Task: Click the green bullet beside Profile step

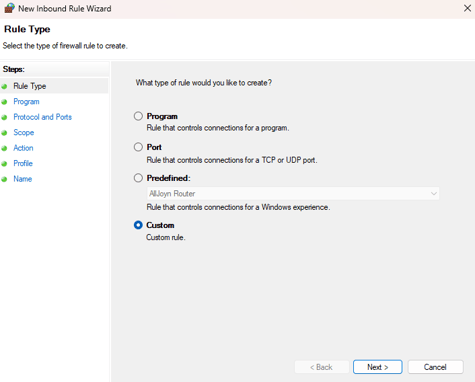Action: point(4,164)
